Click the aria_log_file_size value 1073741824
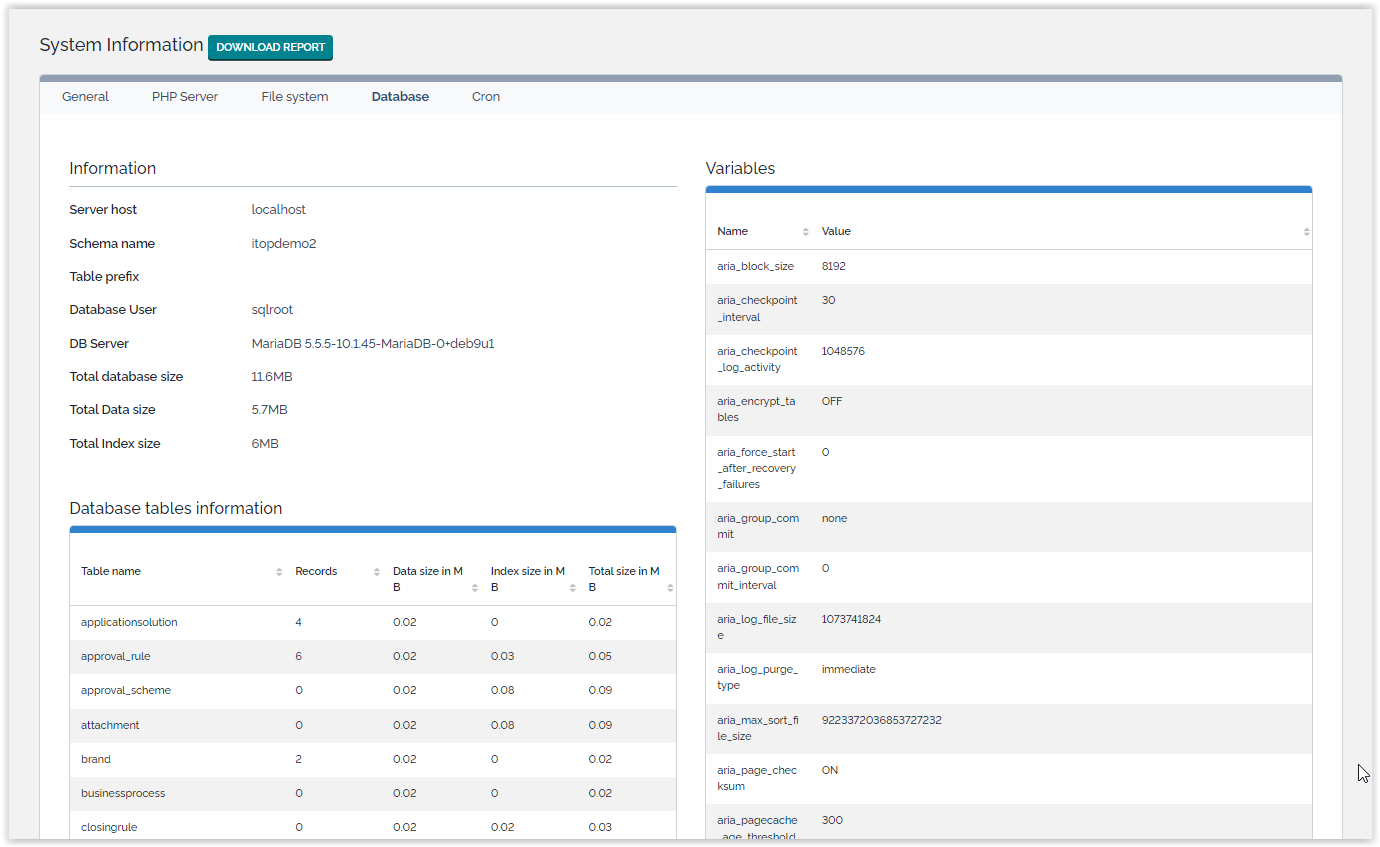 coord(851,619)
